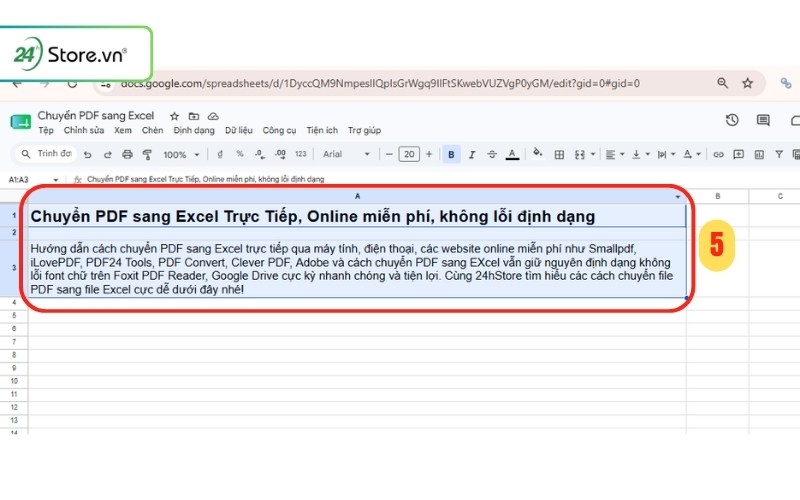Image resolution: width=800 pixels, height=500 pixels.
Task: Click the font size field showing 20
Action: (x=409, y=154)
